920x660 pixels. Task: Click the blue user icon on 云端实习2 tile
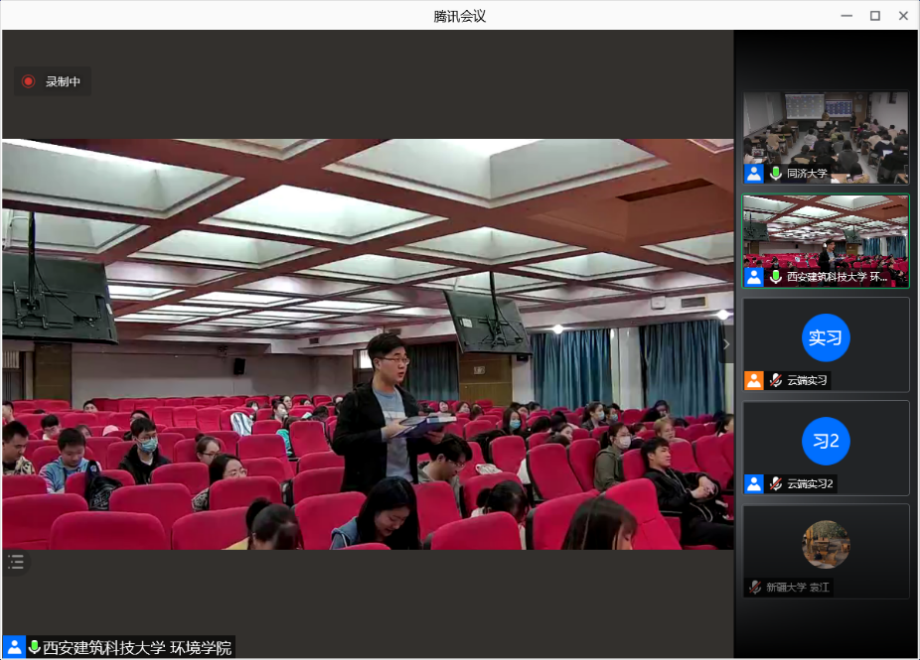754,484
